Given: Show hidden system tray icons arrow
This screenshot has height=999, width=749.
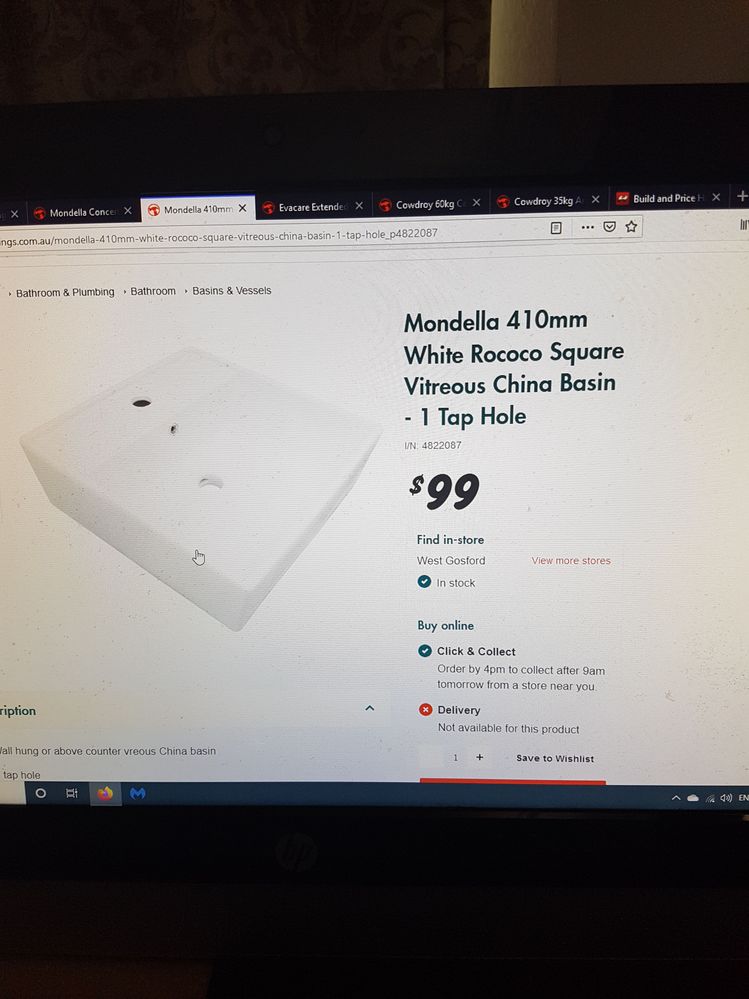Looking at the screenshot, I should click(x=676, y=798).
